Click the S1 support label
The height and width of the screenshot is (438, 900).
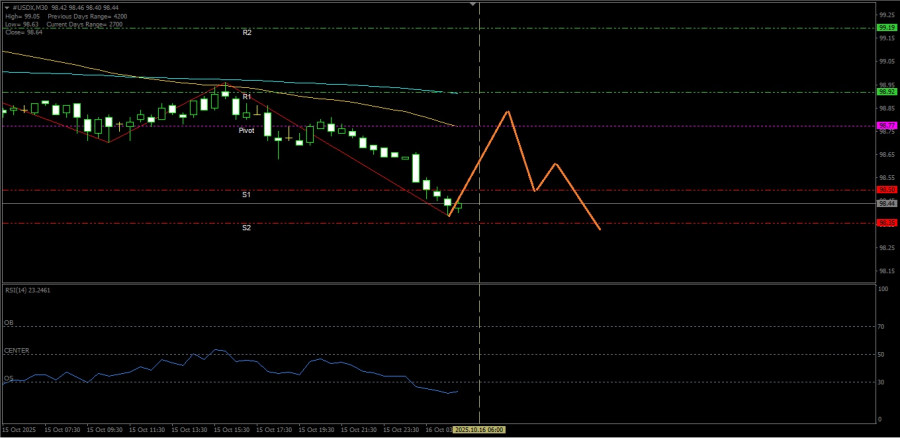pos(246,195)
